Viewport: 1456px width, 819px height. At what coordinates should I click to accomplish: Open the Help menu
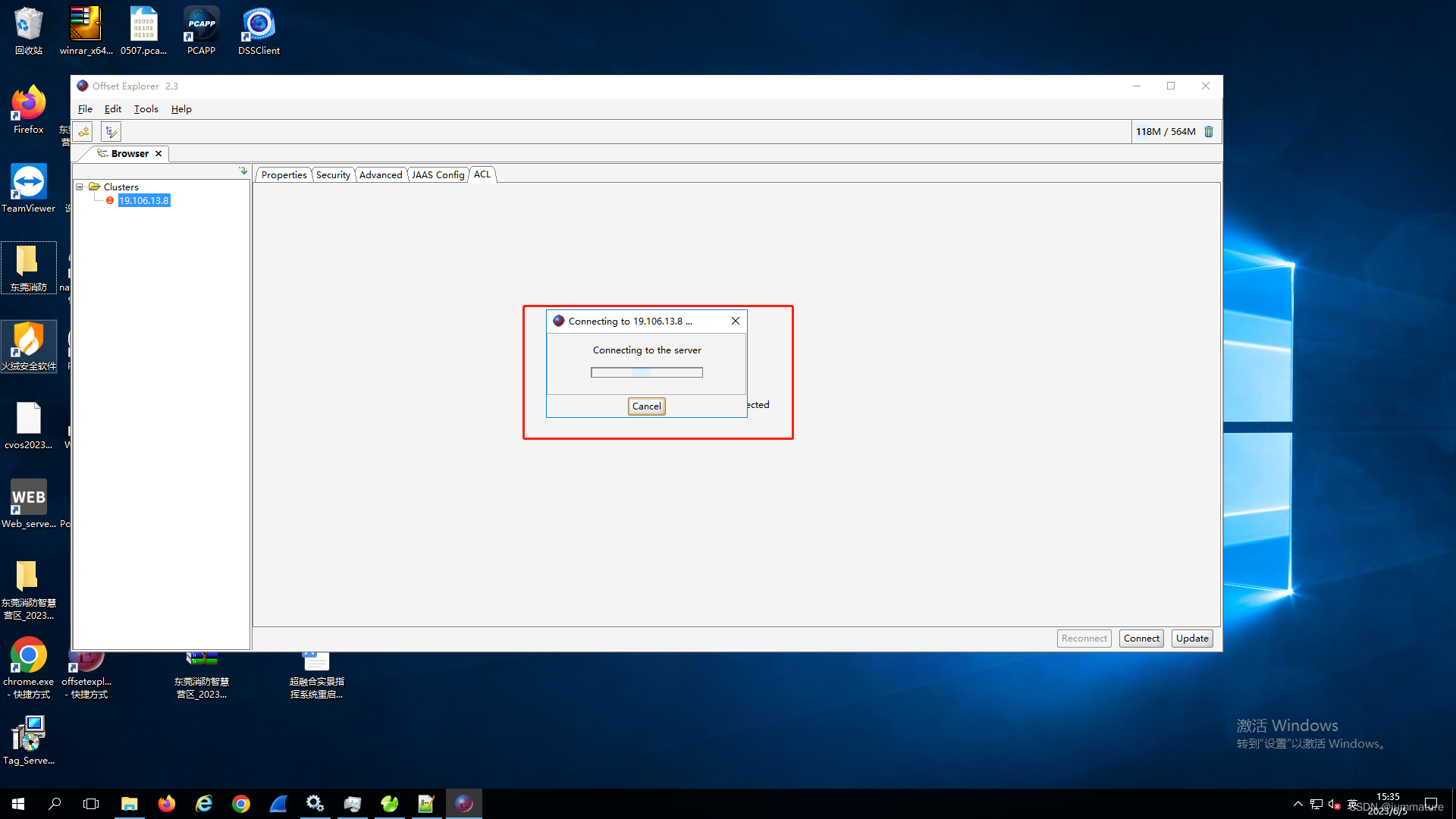[x=181, y=109]
